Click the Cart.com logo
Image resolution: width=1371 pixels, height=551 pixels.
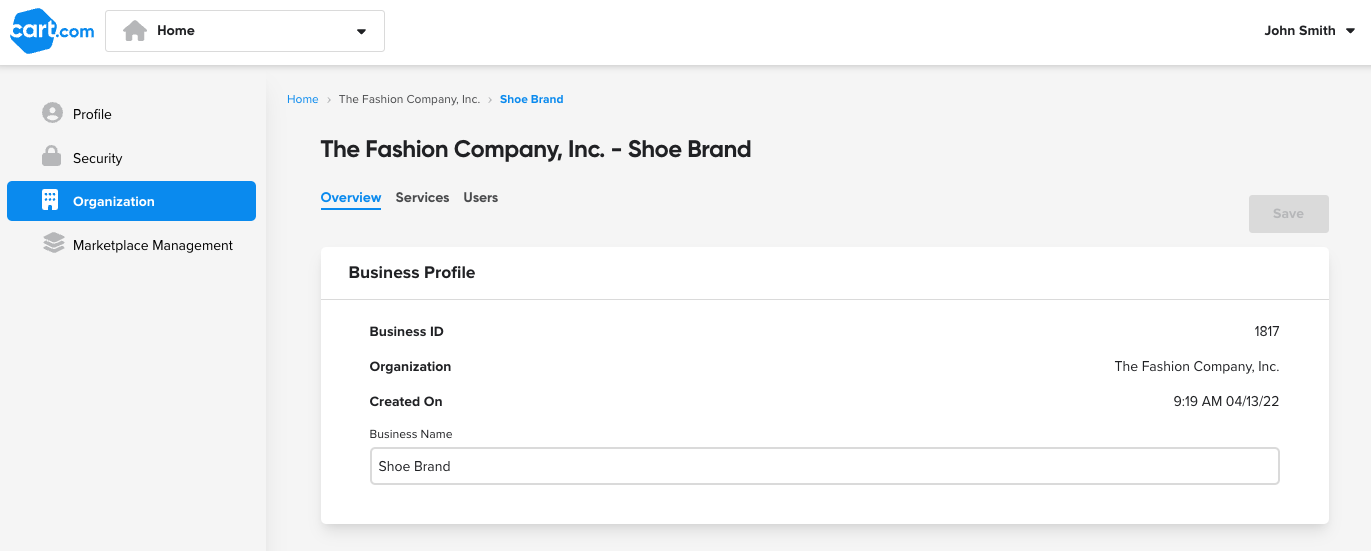(52, 31)
